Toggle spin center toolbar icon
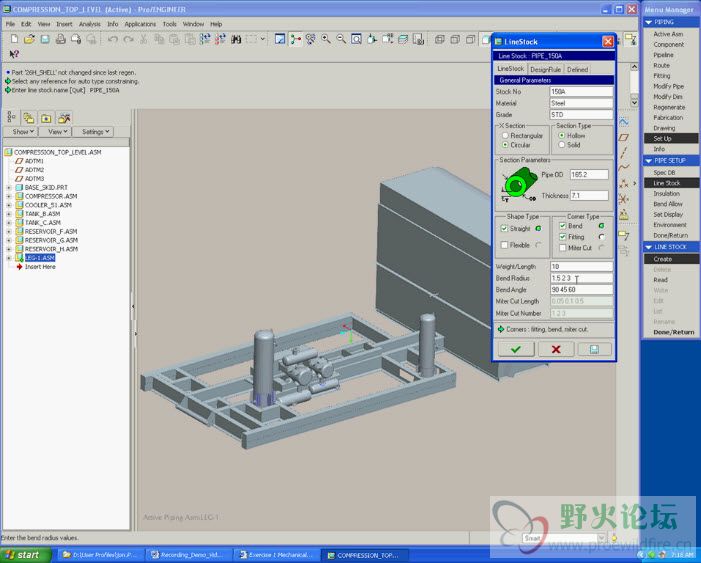The image size is (701, 563). [296, 39]
